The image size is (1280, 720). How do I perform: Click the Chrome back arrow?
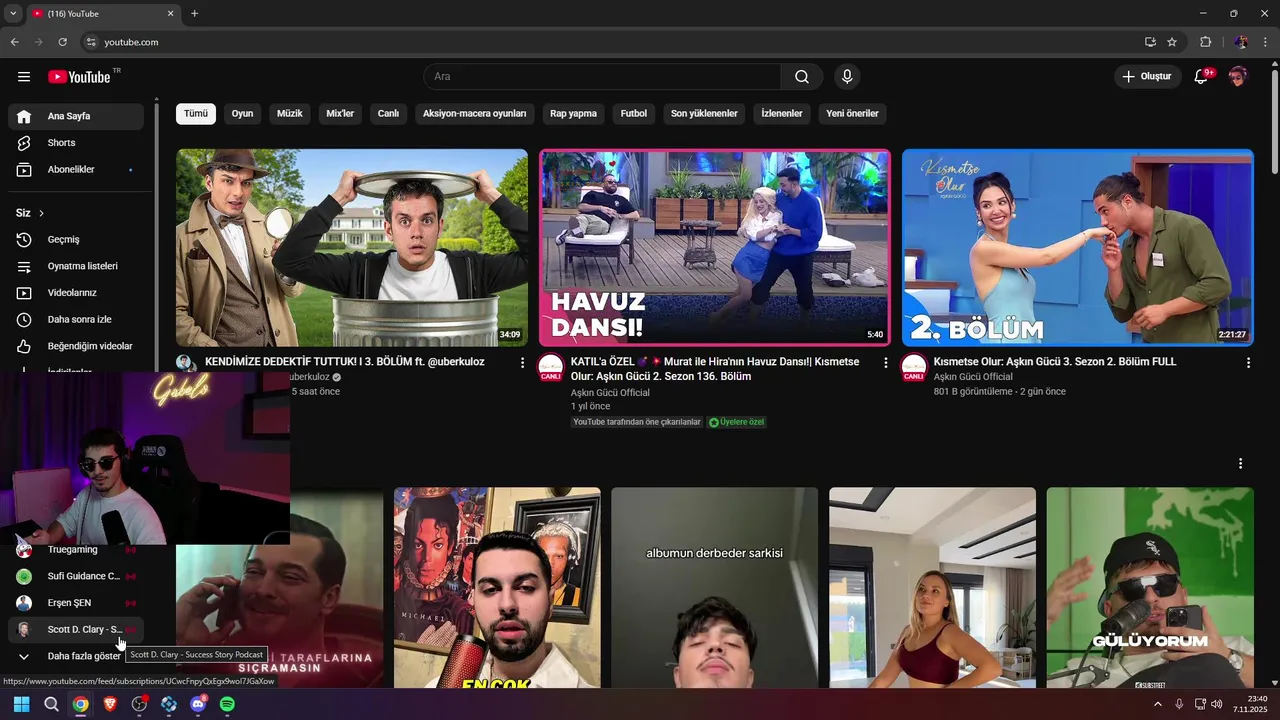click(14, 42)
